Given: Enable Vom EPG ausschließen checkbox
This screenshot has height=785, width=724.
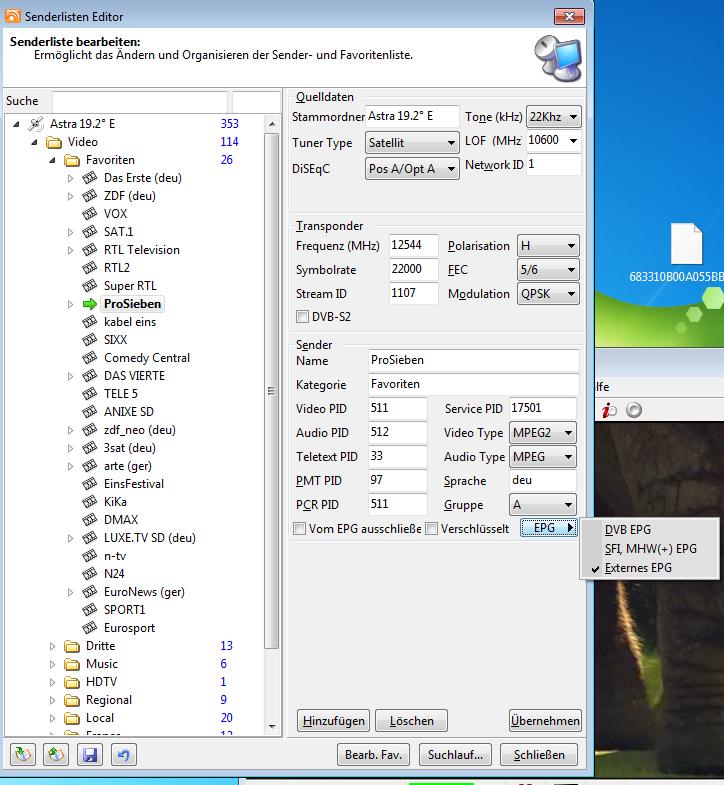Looking at the screenshot, I should click(x=299, y=529).
